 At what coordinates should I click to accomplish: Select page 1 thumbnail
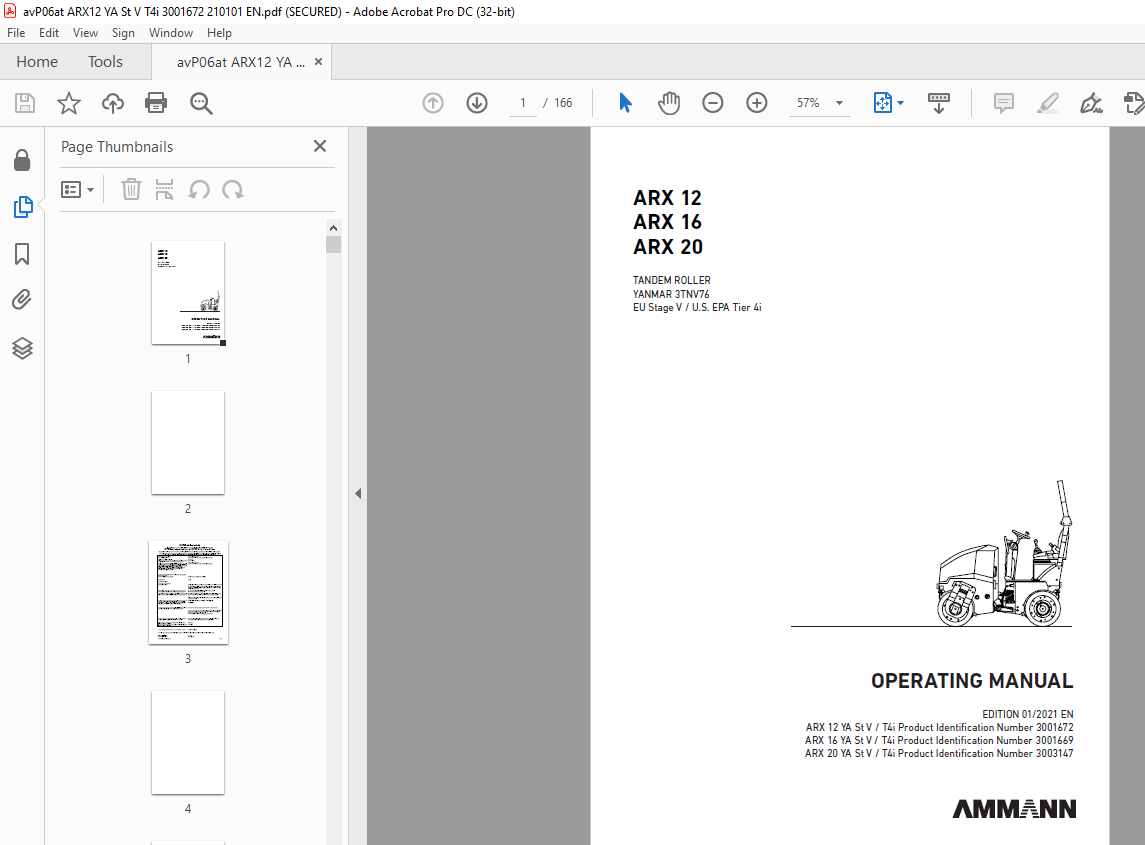pos(188,292)
